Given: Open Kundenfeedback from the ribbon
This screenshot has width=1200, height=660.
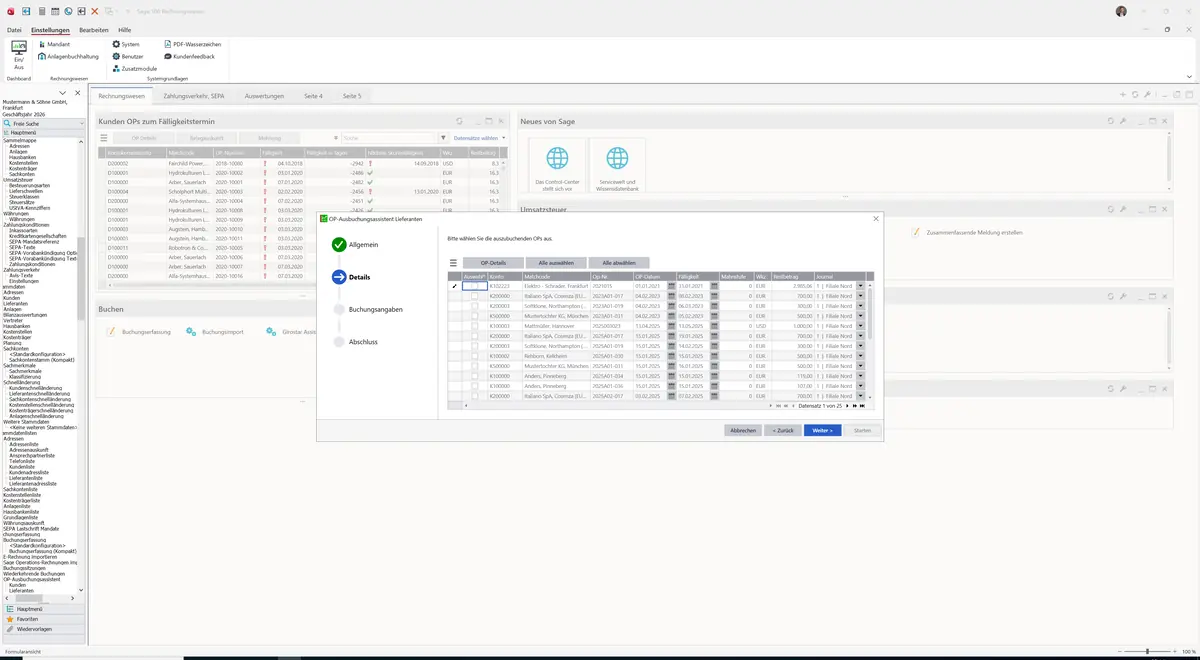Looking at the screenshot, I should [x=188, y=57].
